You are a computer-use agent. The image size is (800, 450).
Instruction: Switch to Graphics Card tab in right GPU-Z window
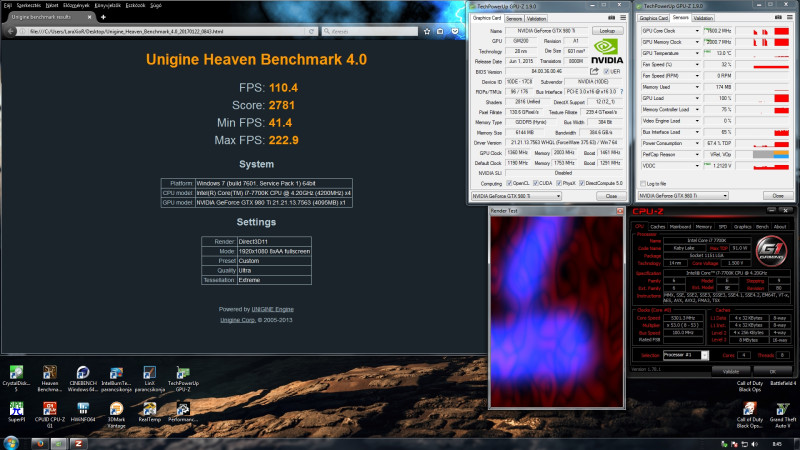coord(654,18)
